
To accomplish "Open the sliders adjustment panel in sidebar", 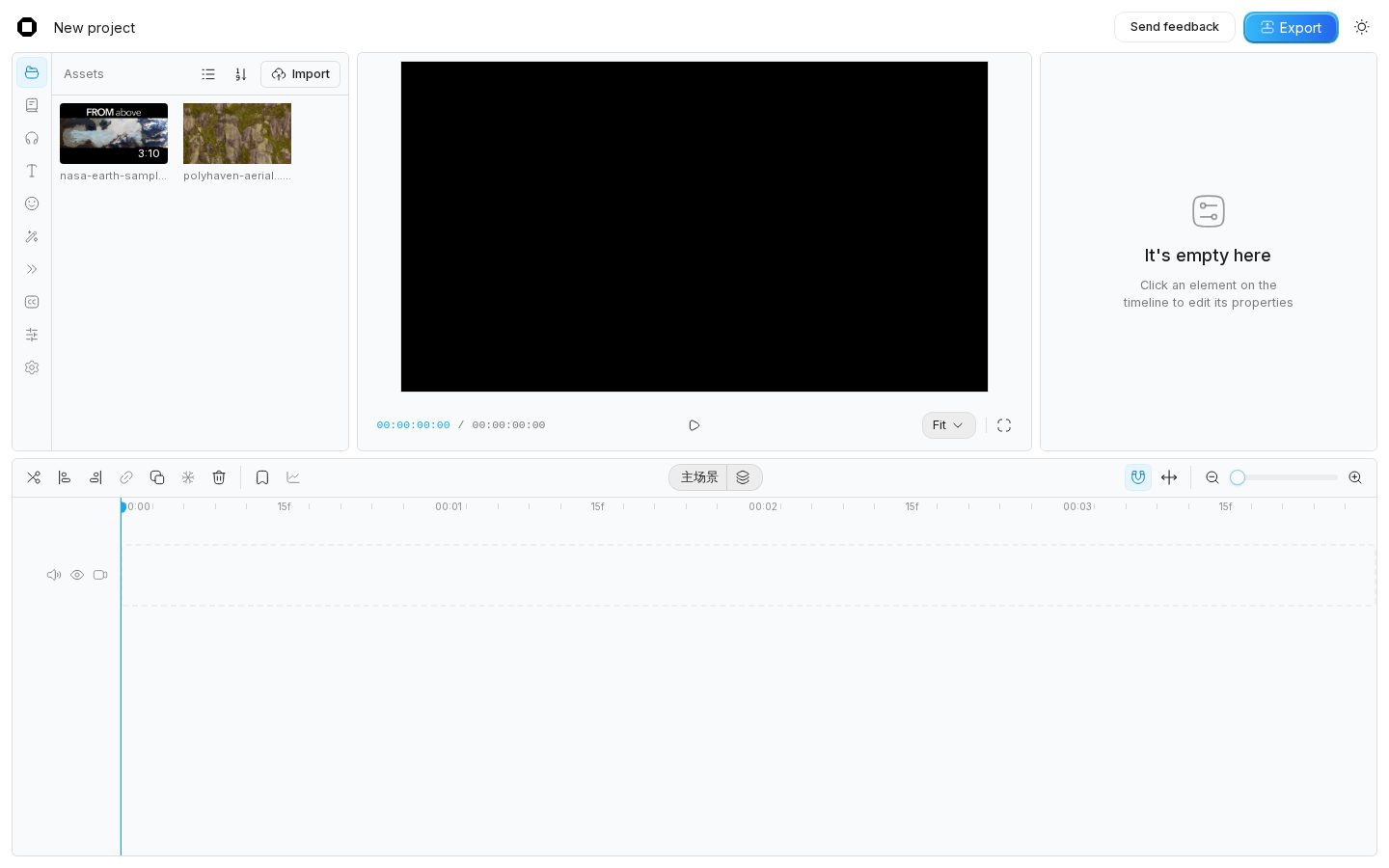I will pyautogui.click(x=32, y=335).
